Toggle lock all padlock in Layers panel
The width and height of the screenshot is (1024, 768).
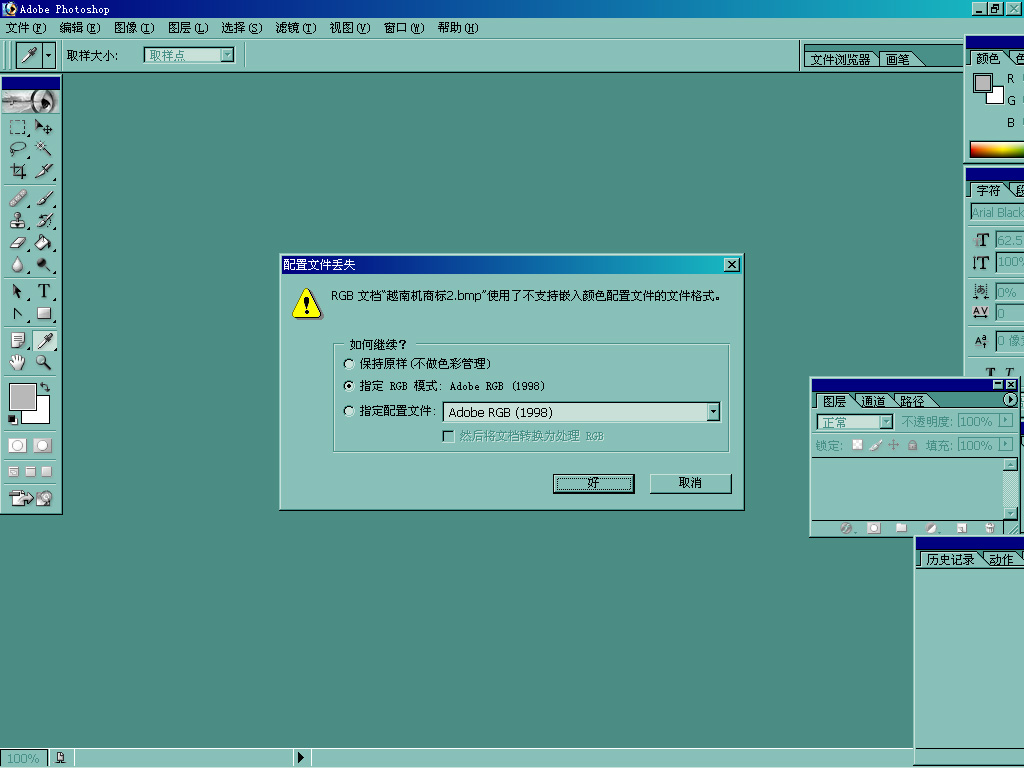pos(912,445)
